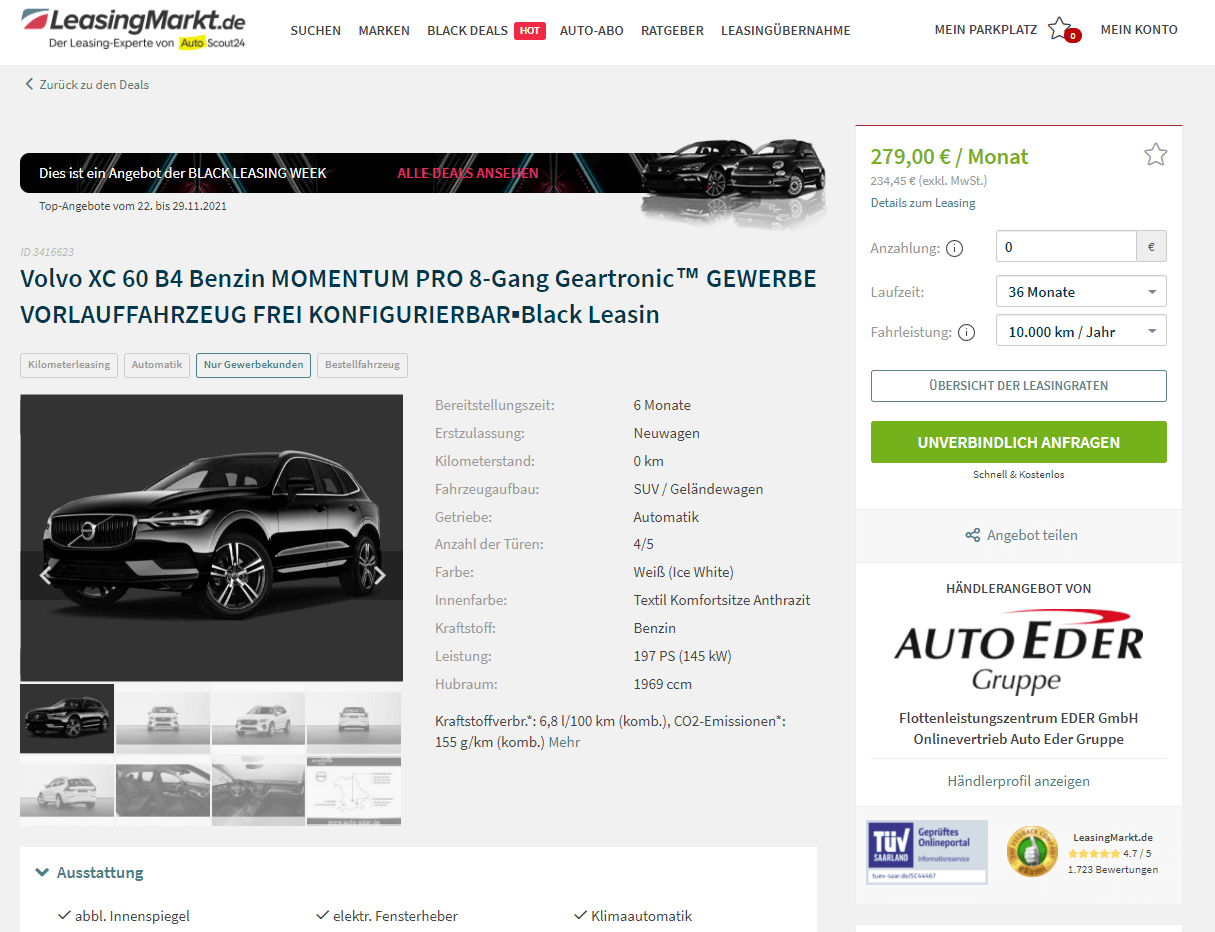Viewport: 1215px width, 932px height.
Task: Click the Auto Eder Gruppe logo
Action: (x=1018, y=651)
